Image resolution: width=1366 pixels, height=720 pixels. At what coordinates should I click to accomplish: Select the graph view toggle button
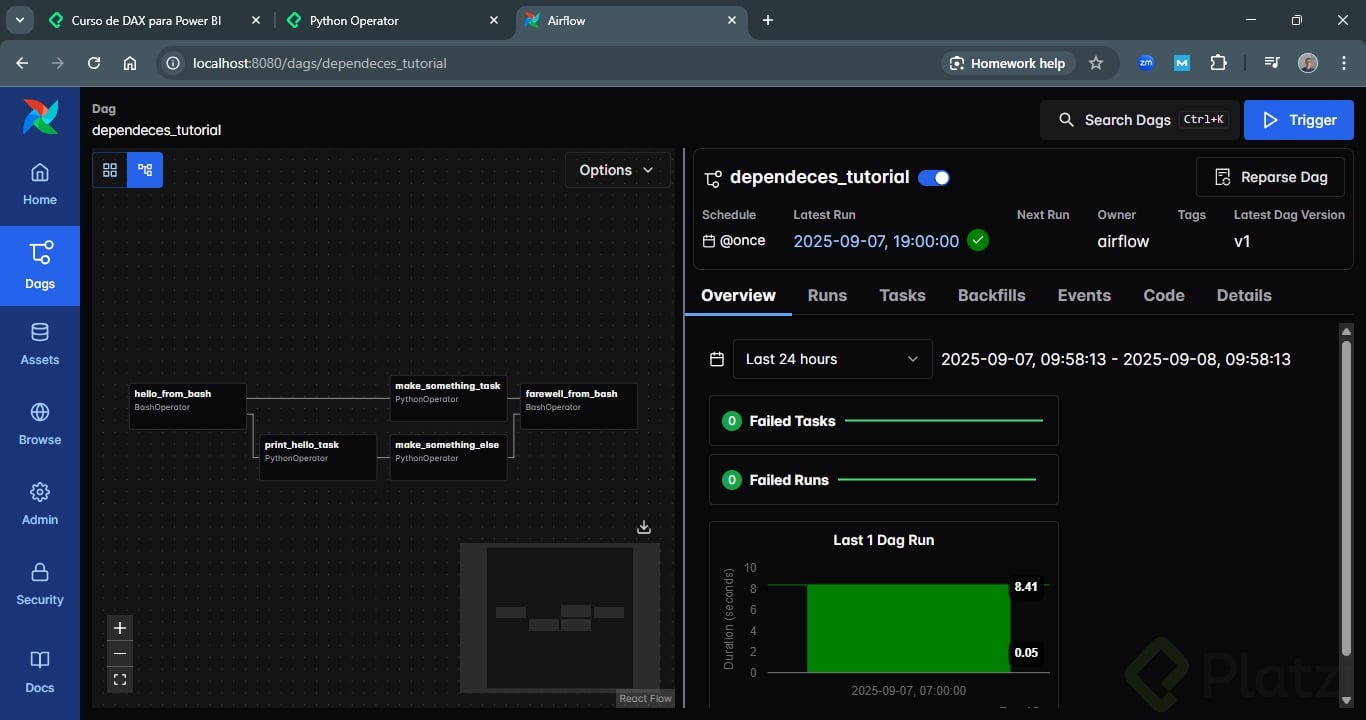(145, 170)
